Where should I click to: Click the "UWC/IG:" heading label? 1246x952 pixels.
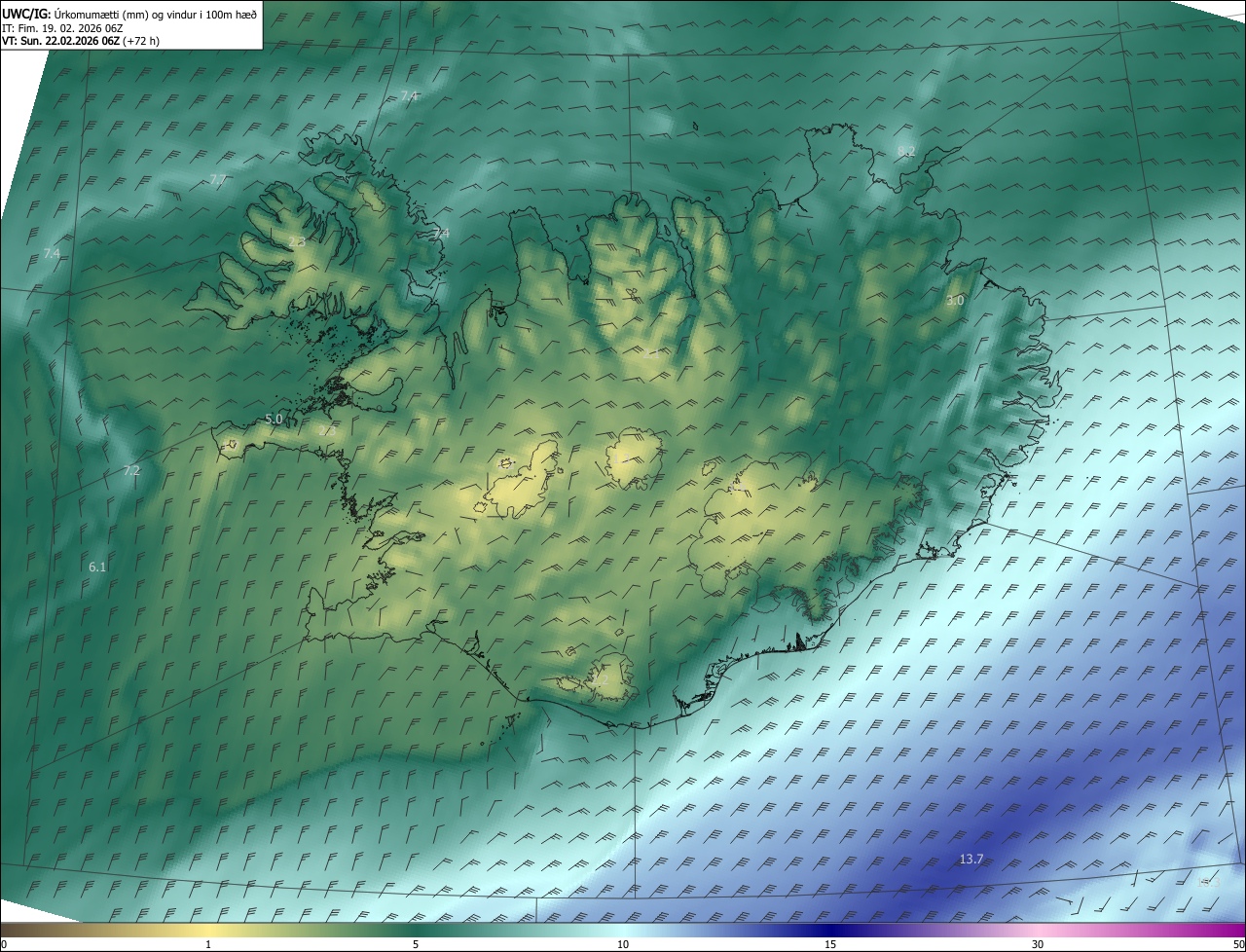coord(26,13)
